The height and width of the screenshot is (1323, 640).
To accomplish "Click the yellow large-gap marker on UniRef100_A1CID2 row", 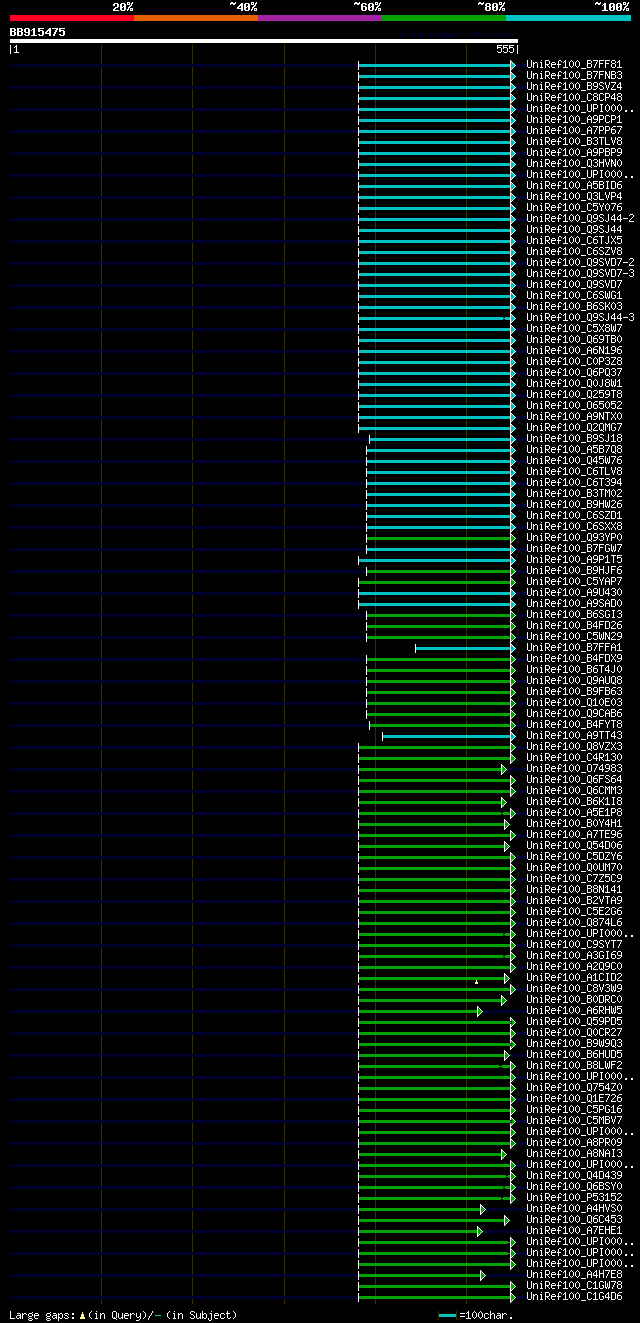I will pos(476,982).
